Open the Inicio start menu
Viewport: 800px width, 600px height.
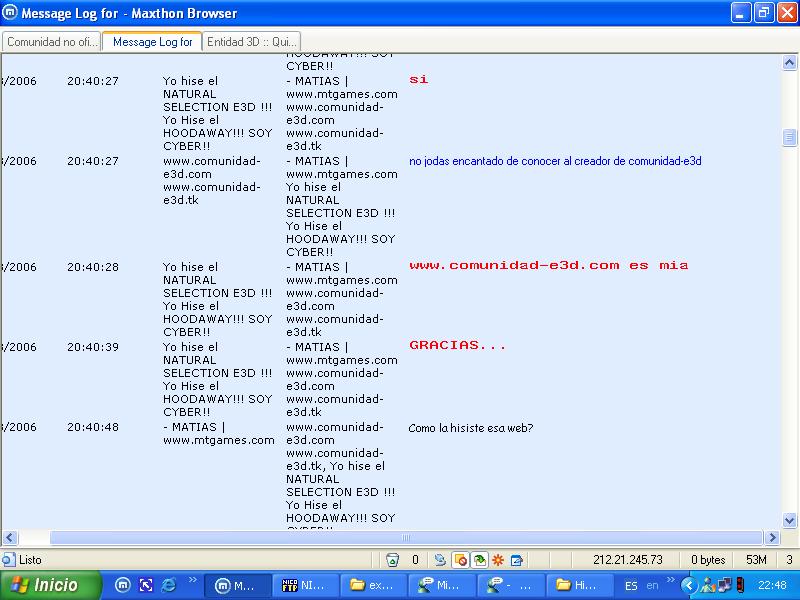[50, 585]
